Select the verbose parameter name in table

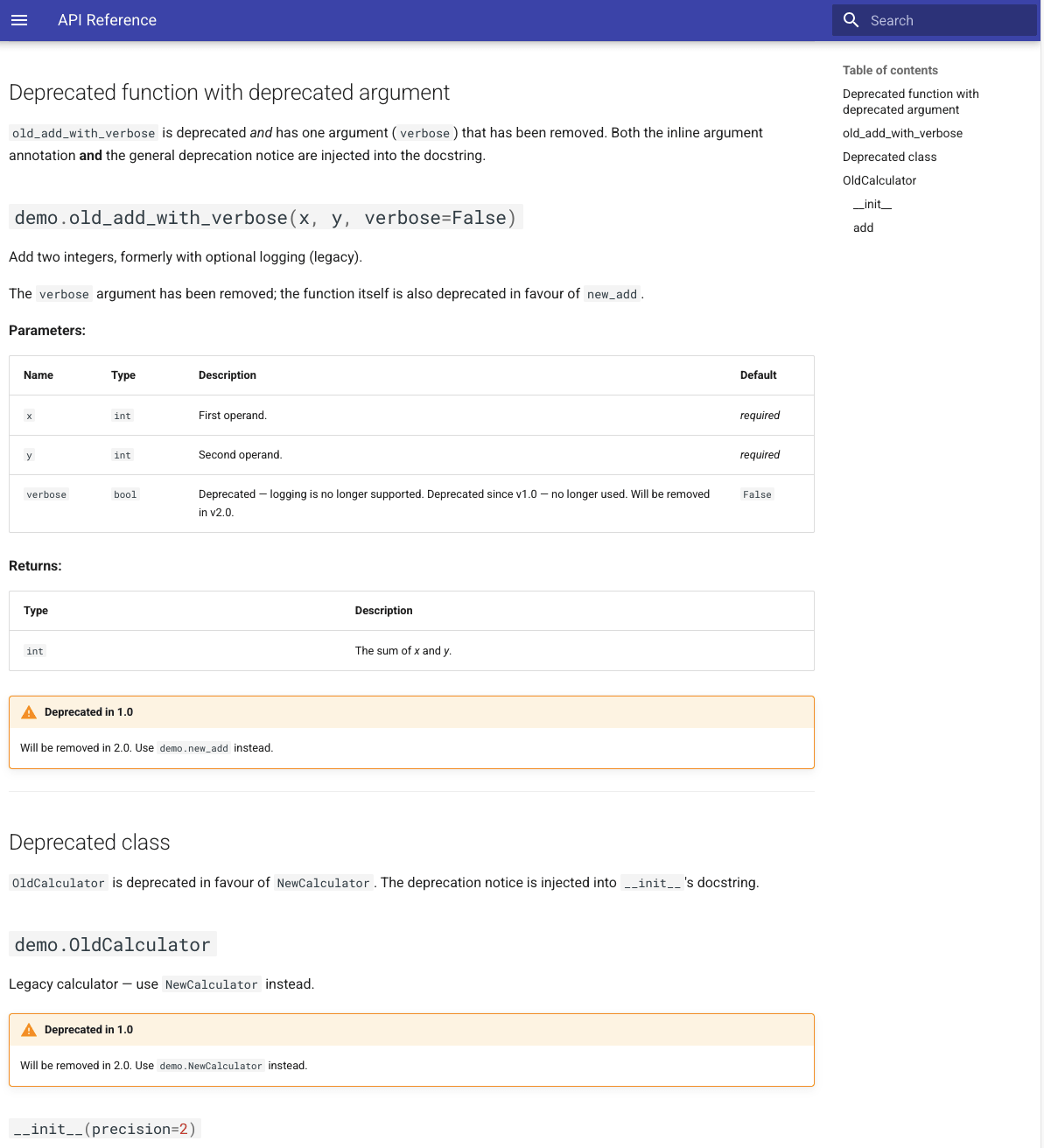(46, 494)
